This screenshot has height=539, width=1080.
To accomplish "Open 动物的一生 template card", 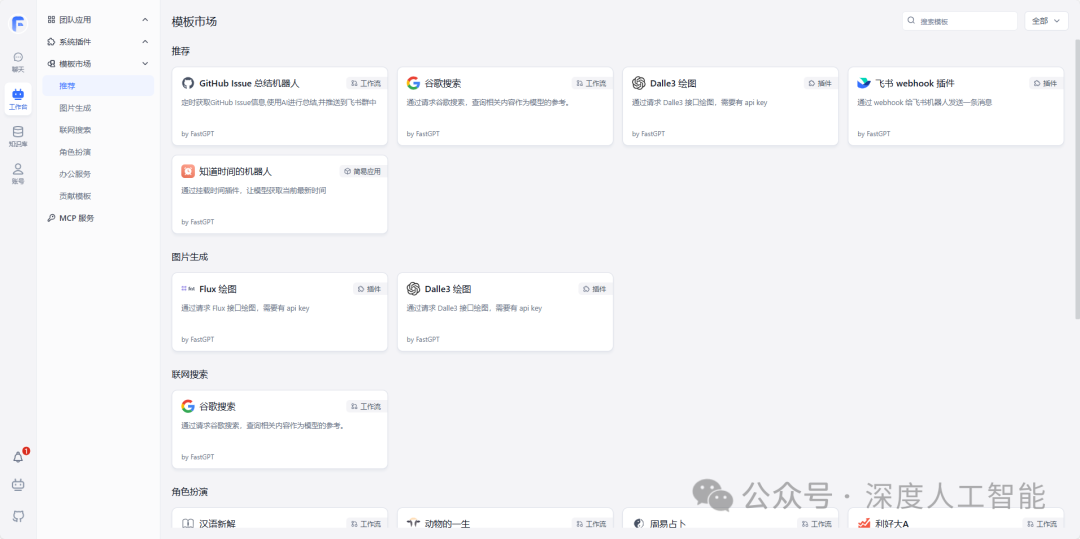I will pyautogui.click(x=505, y=518).
